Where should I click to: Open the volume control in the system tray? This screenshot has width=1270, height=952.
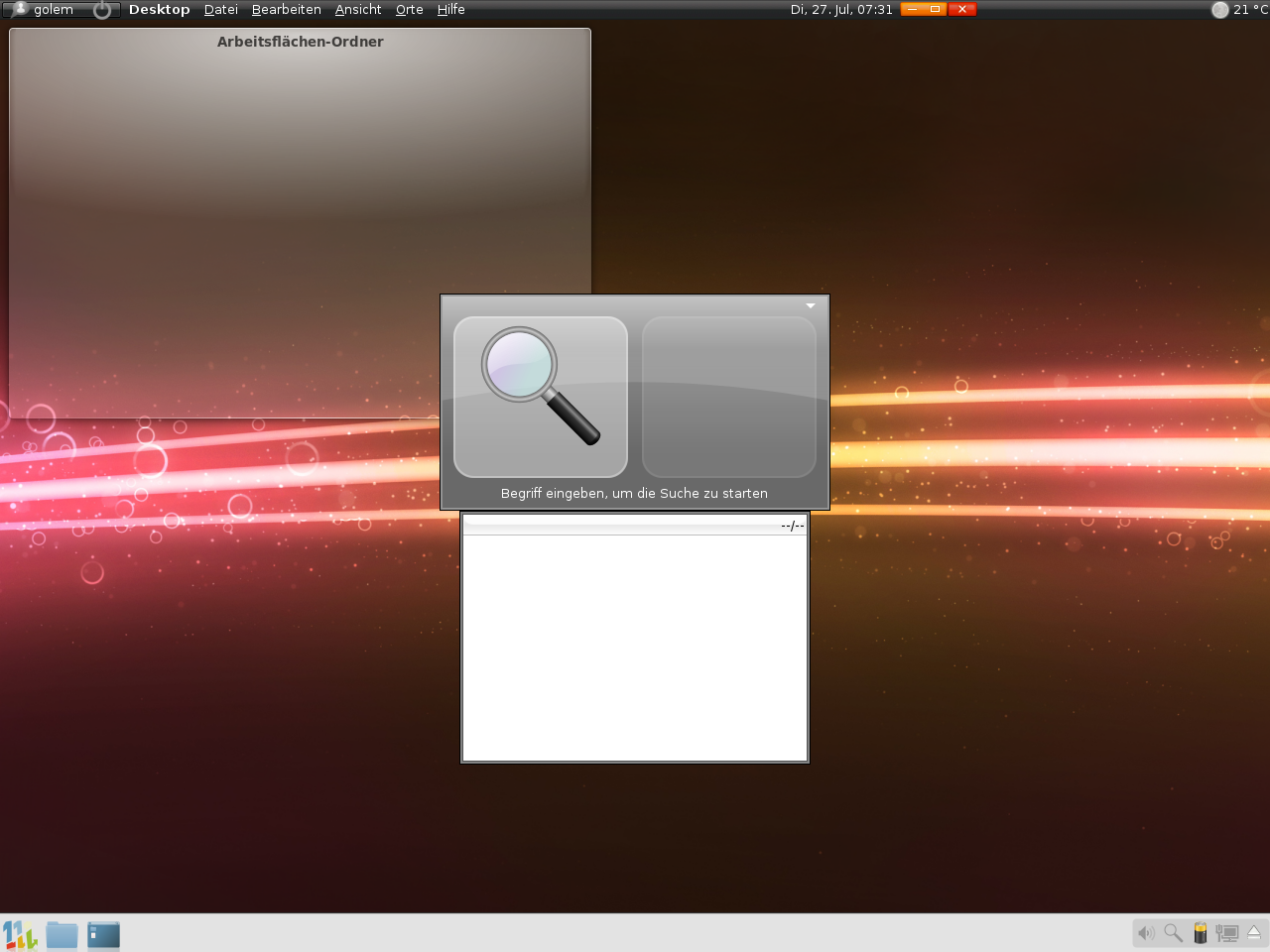tap(1146, 933)
